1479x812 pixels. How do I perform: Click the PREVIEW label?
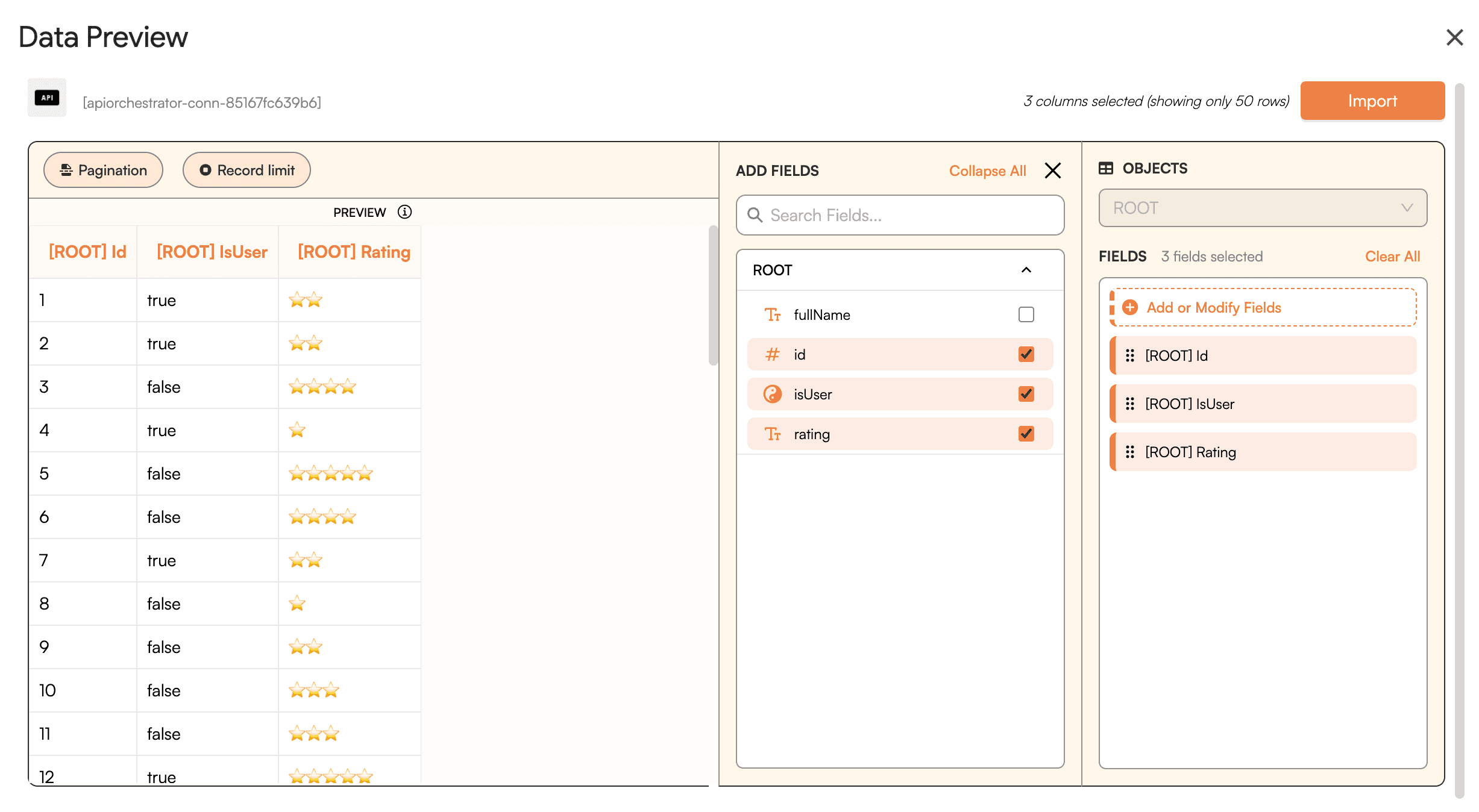click(359, 212)
